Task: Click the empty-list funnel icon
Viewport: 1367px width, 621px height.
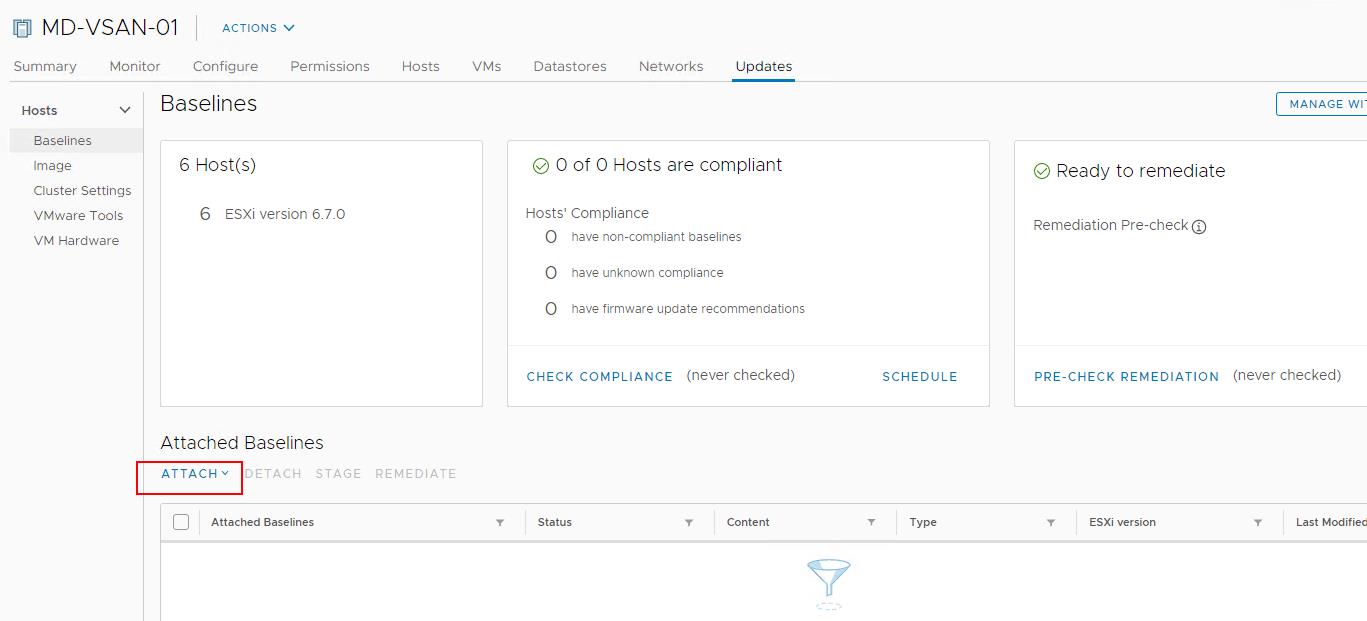Action: pos(828,584)
